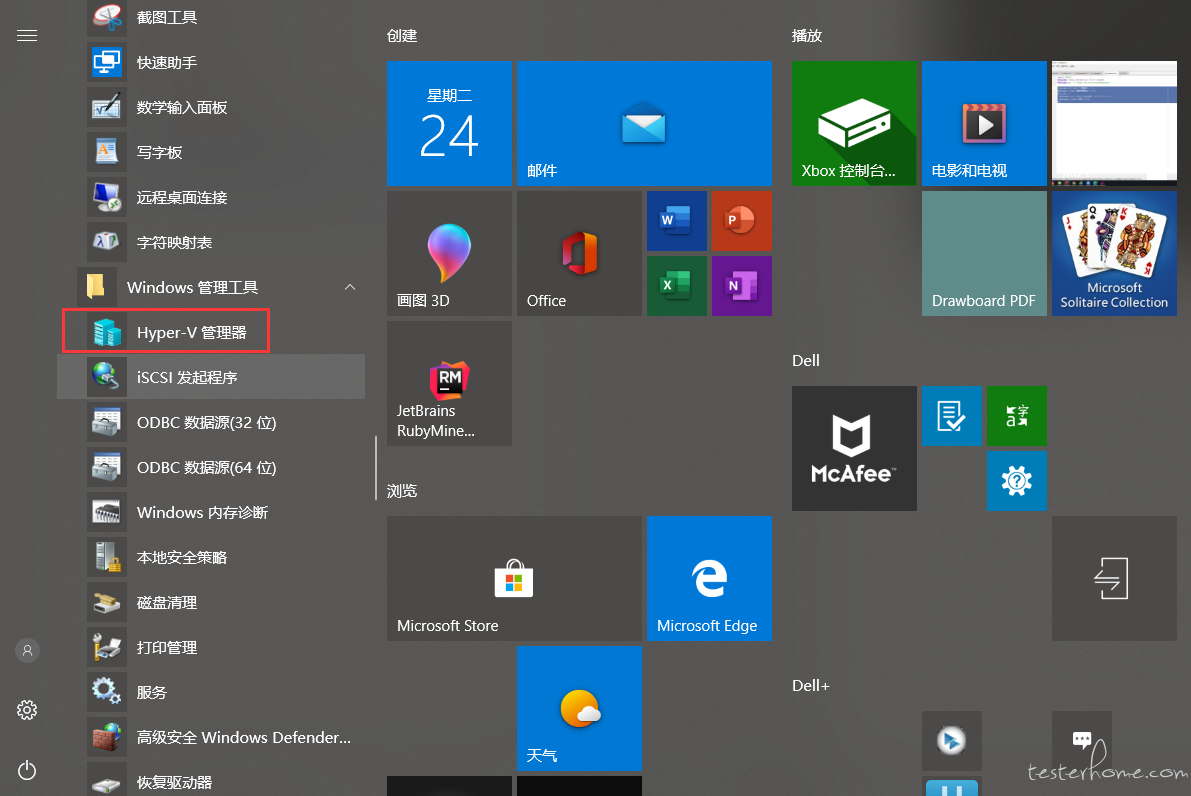
Task: Open 恢复驱动器 recovery drive
Action: tap(211, 779)
